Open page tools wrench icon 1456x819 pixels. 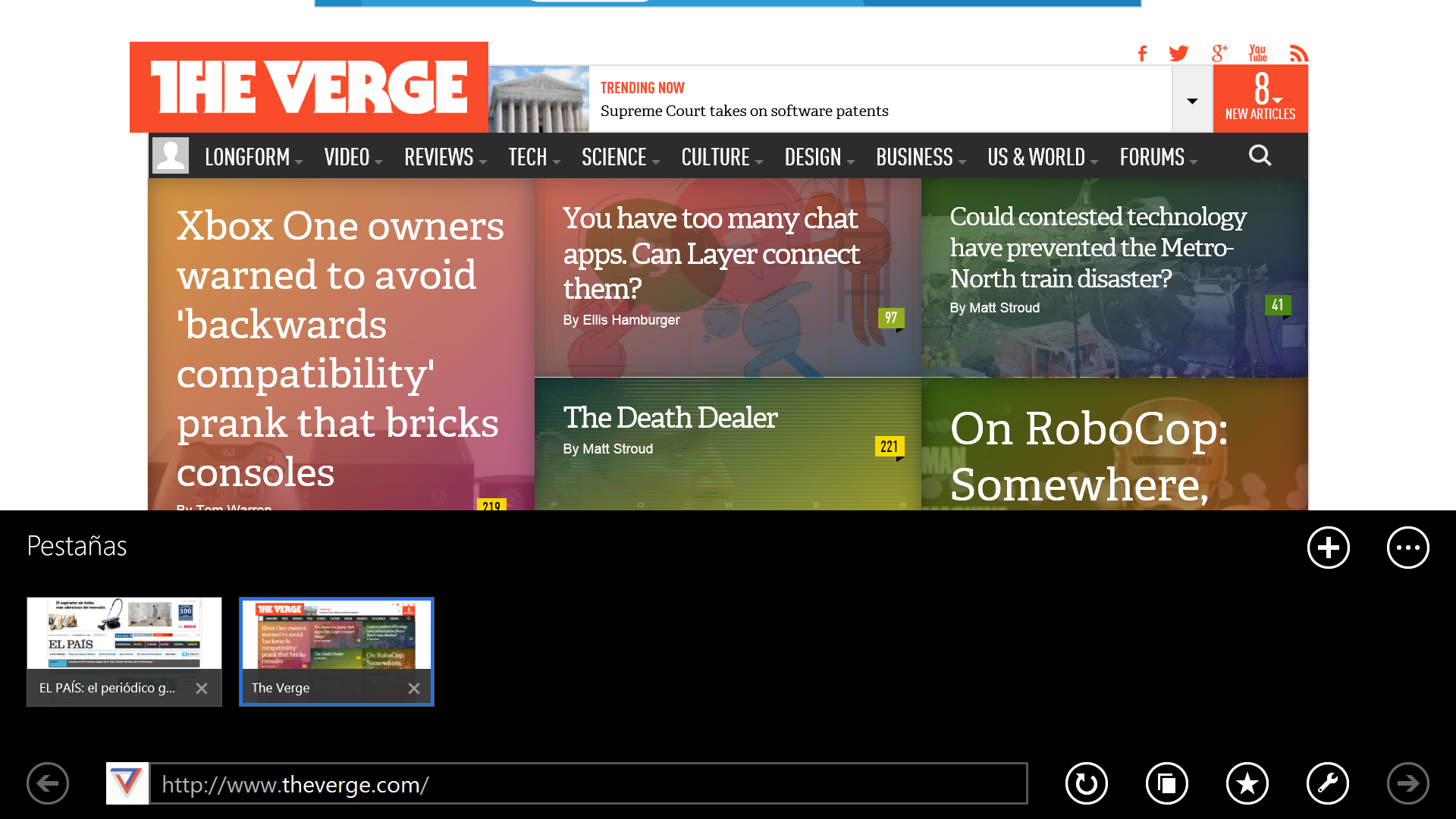pyautogui.click(x=1327, y=783)
